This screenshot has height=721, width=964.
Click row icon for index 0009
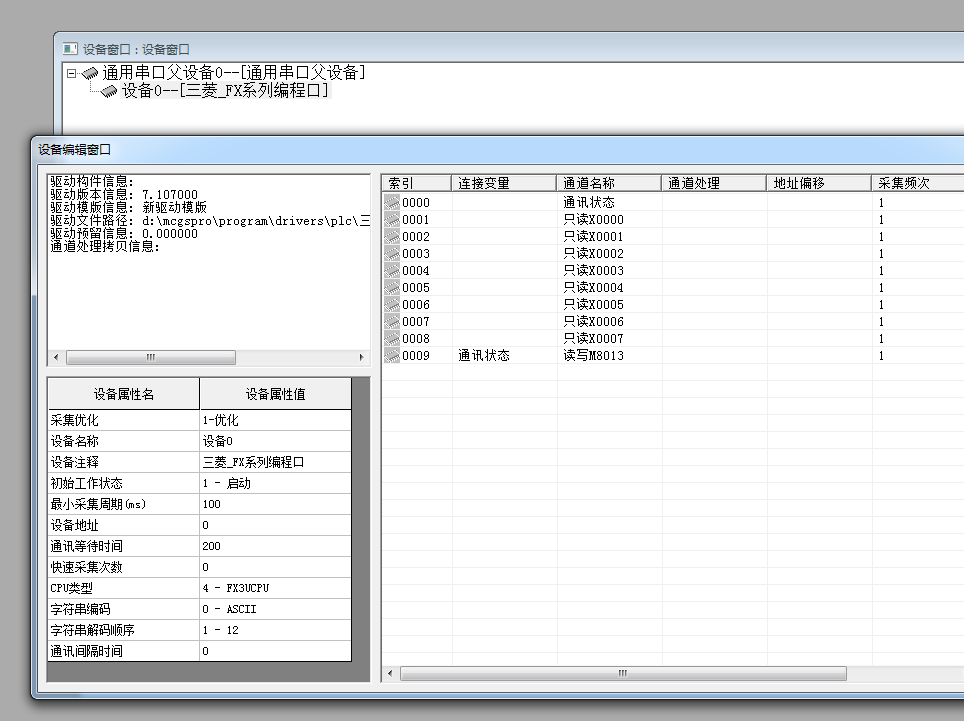click(x=391, y=355)
